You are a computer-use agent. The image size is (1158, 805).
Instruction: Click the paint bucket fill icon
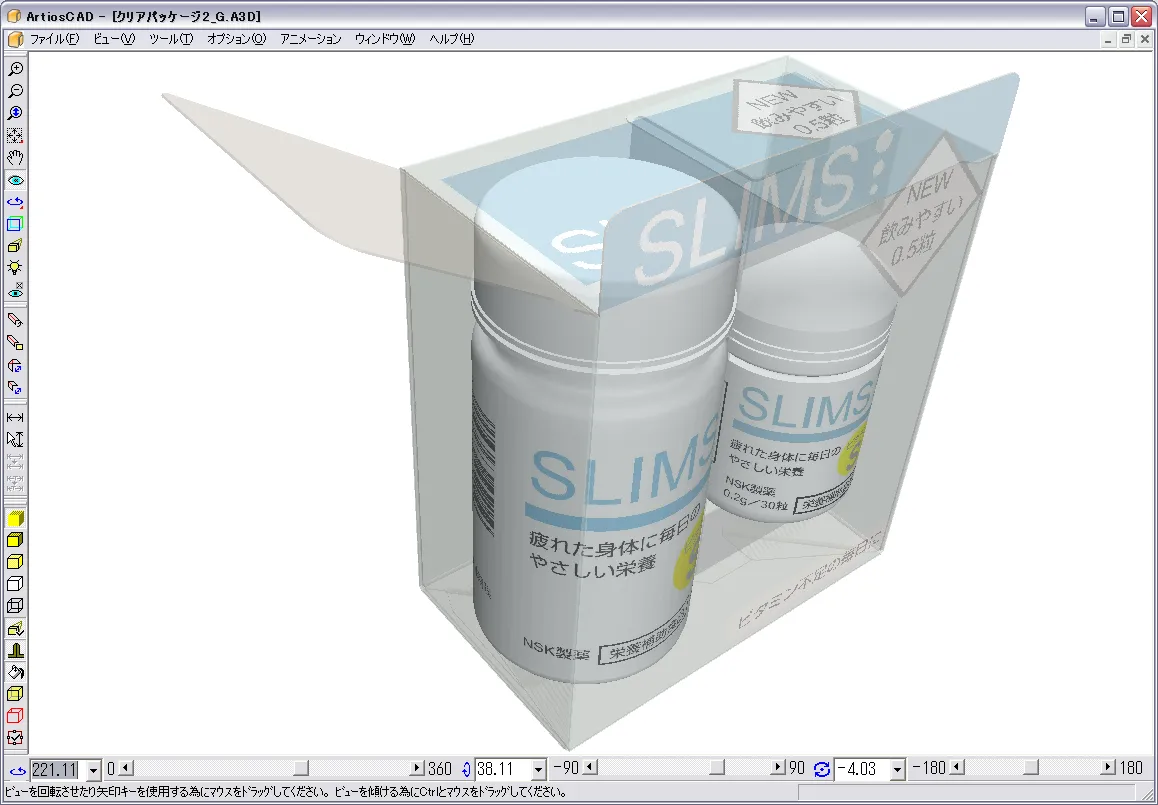pos(16,672)
